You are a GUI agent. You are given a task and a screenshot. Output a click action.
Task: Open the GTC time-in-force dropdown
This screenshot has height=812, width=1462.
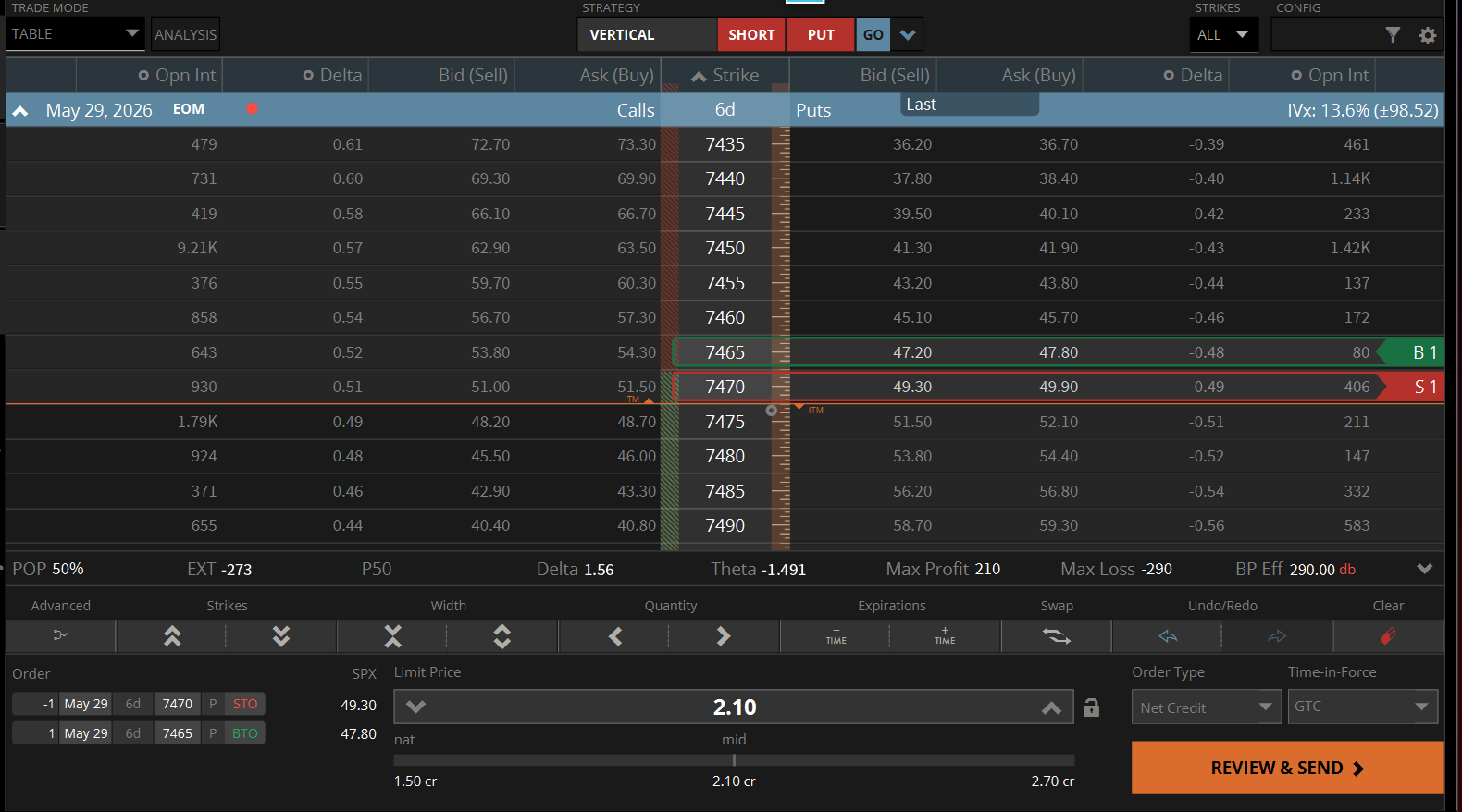click(1363, 707)
